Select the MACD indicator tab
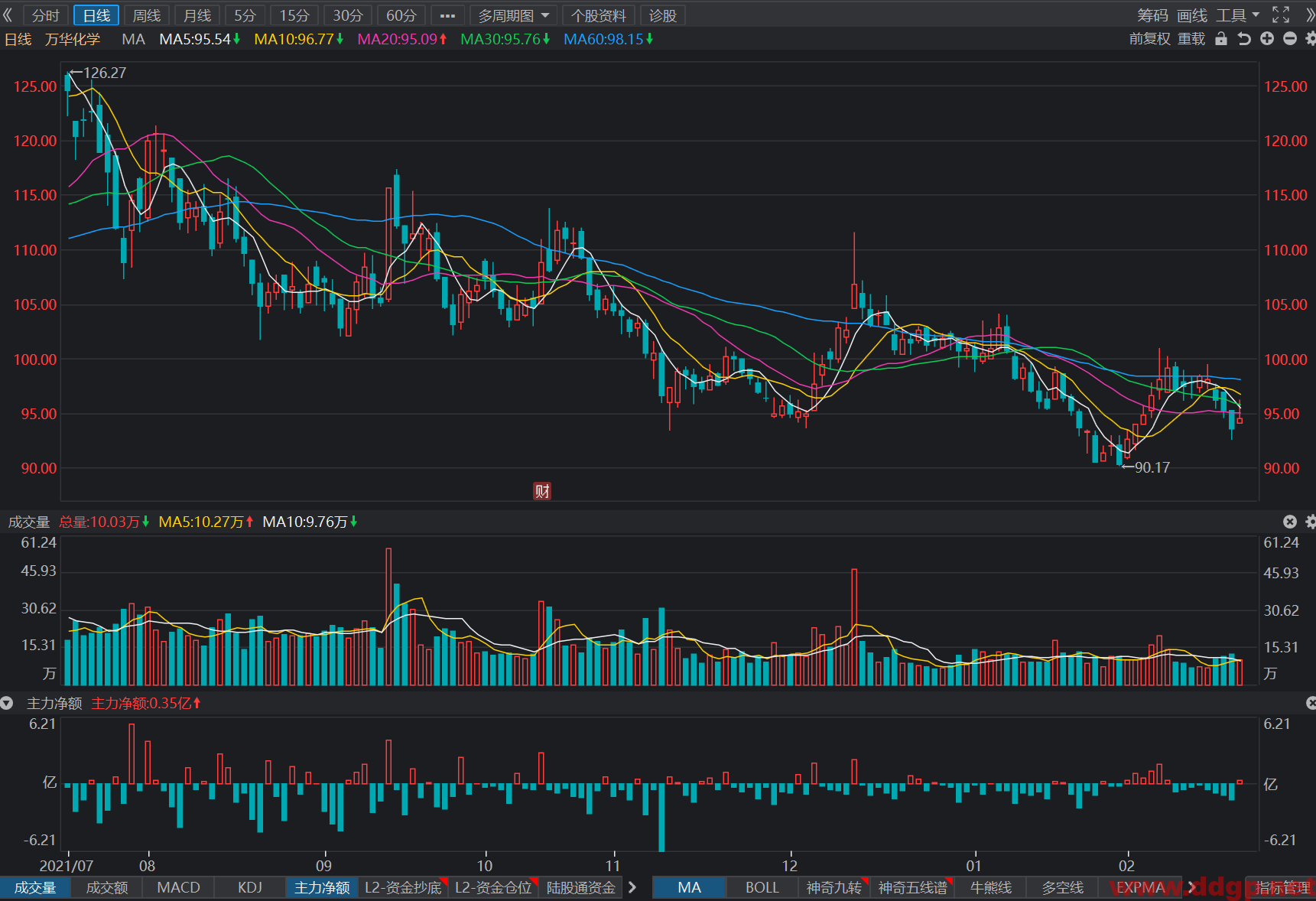This screenshot has height=901, width=1316. coord(178,887)
